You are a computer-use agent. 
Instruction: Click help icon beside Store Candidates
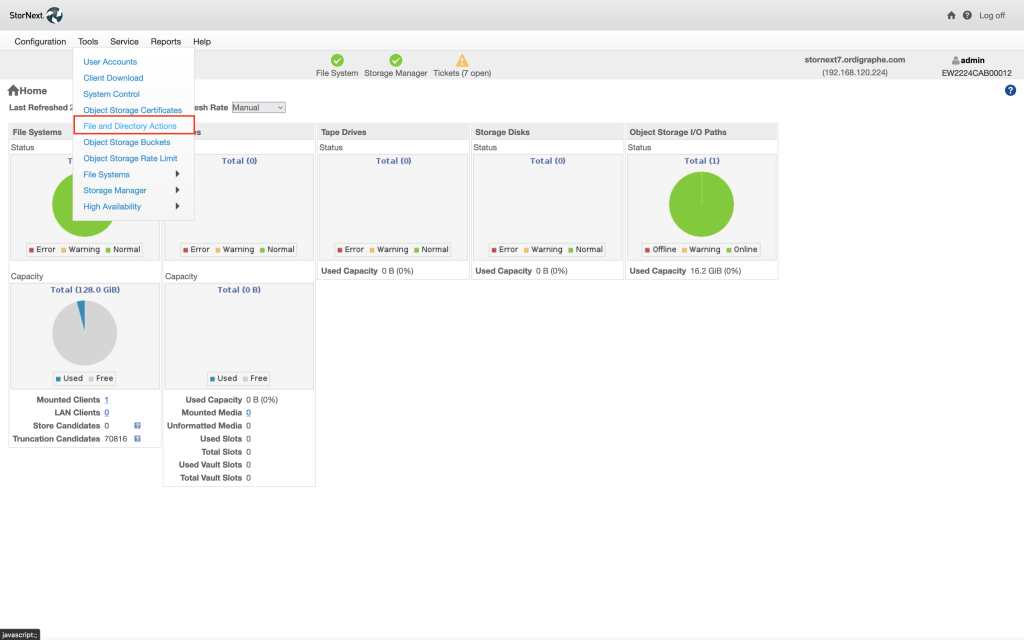(137, 426)
